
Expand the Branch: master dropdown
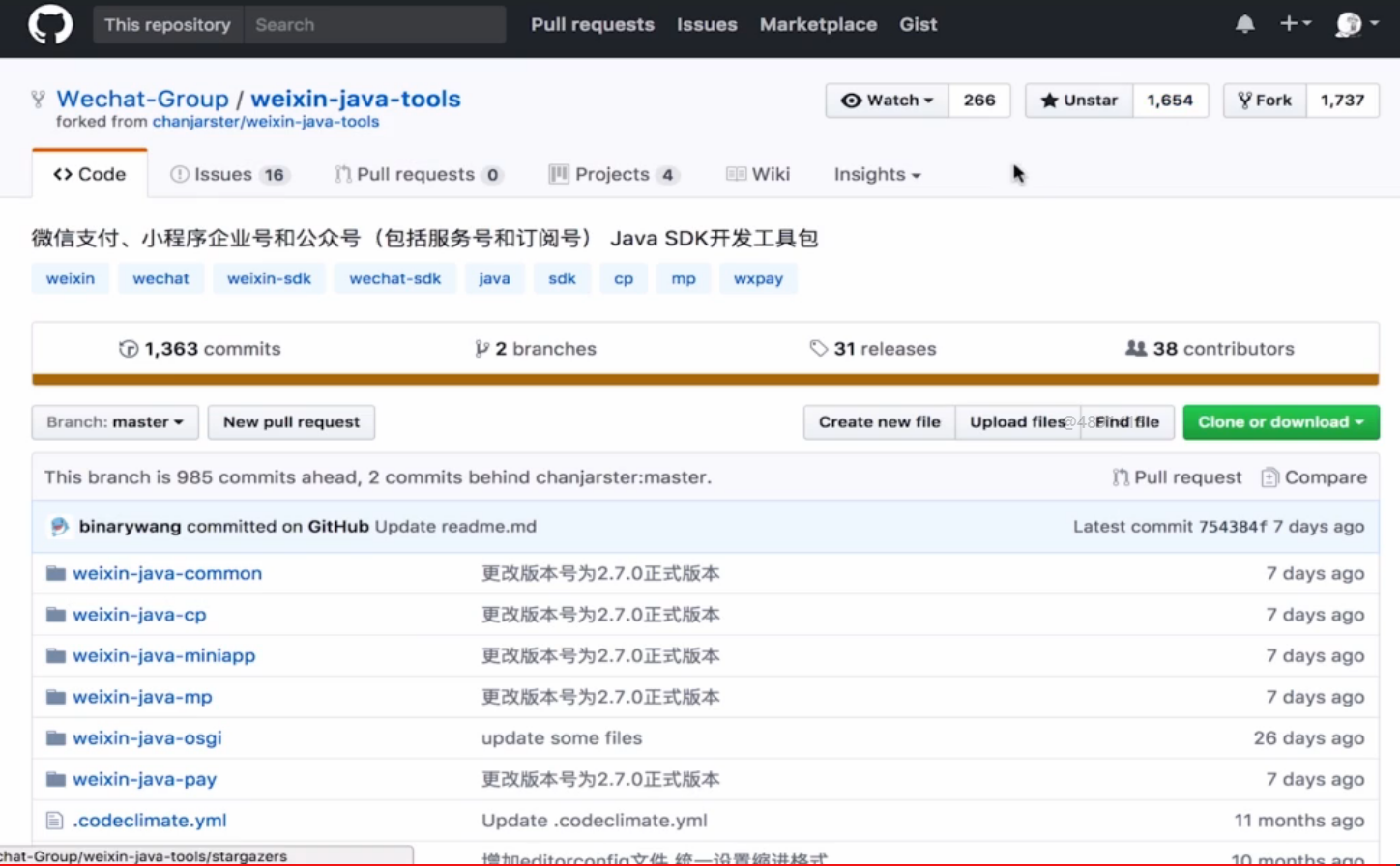pos(115,422)
